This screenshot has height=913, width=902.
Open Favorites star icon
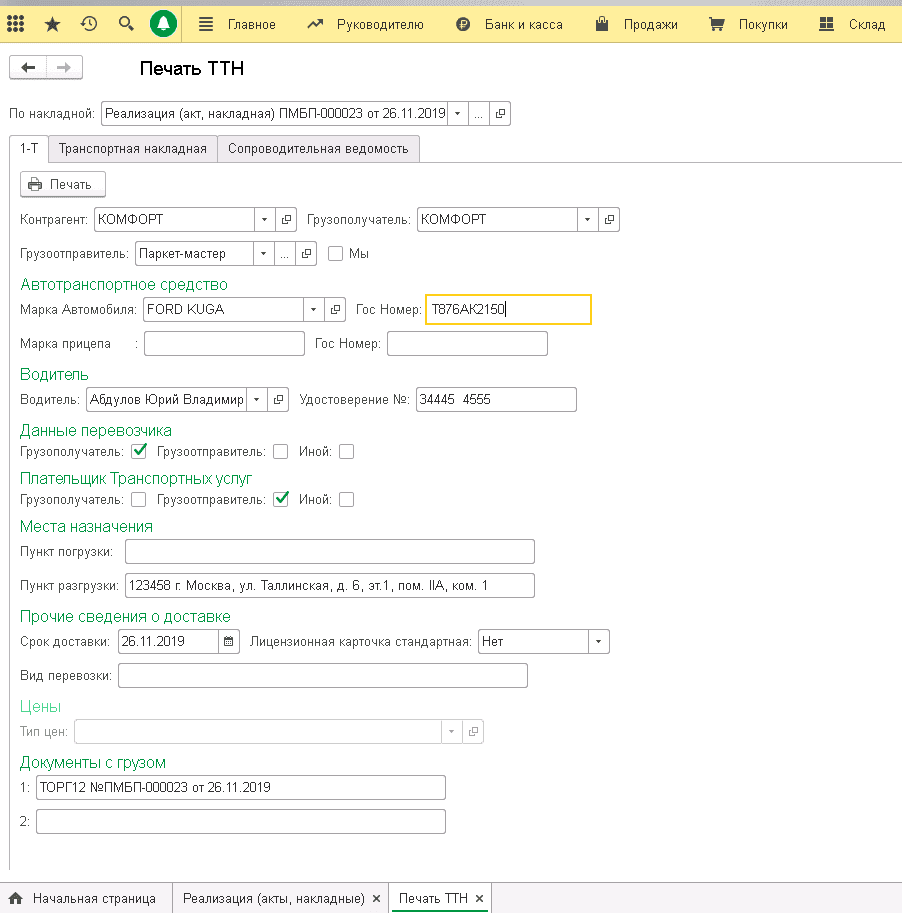[x=52, y=24]
